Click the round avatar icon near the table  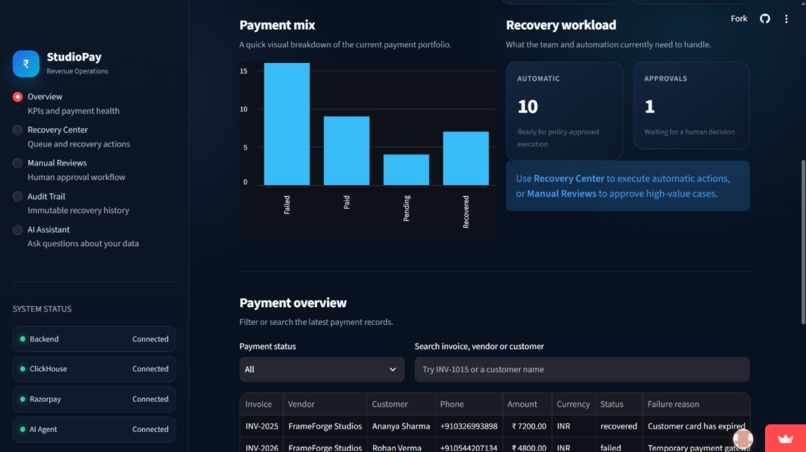(743, 439)
